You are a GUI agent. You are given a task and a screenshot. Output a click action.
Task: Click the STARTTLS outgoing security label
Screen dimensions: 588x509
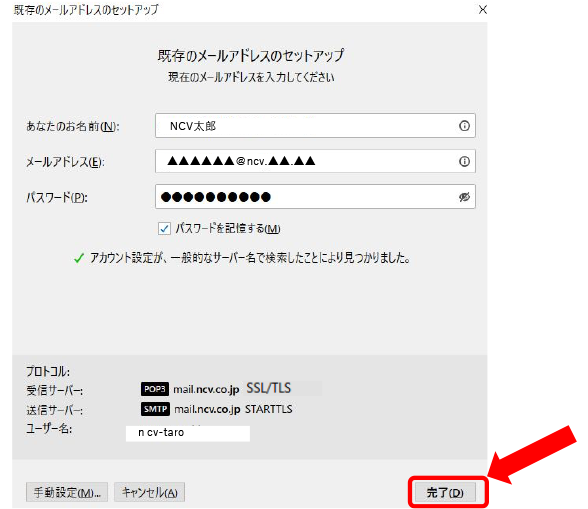[x=268, y=409]
